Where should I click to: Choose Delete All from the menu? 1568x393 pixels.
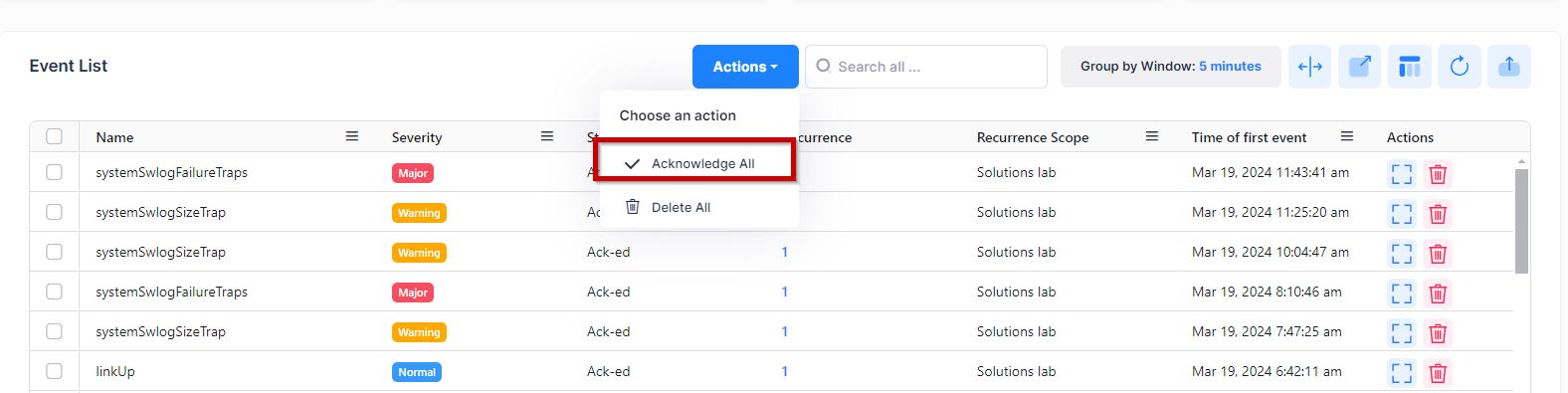[681, 207]
